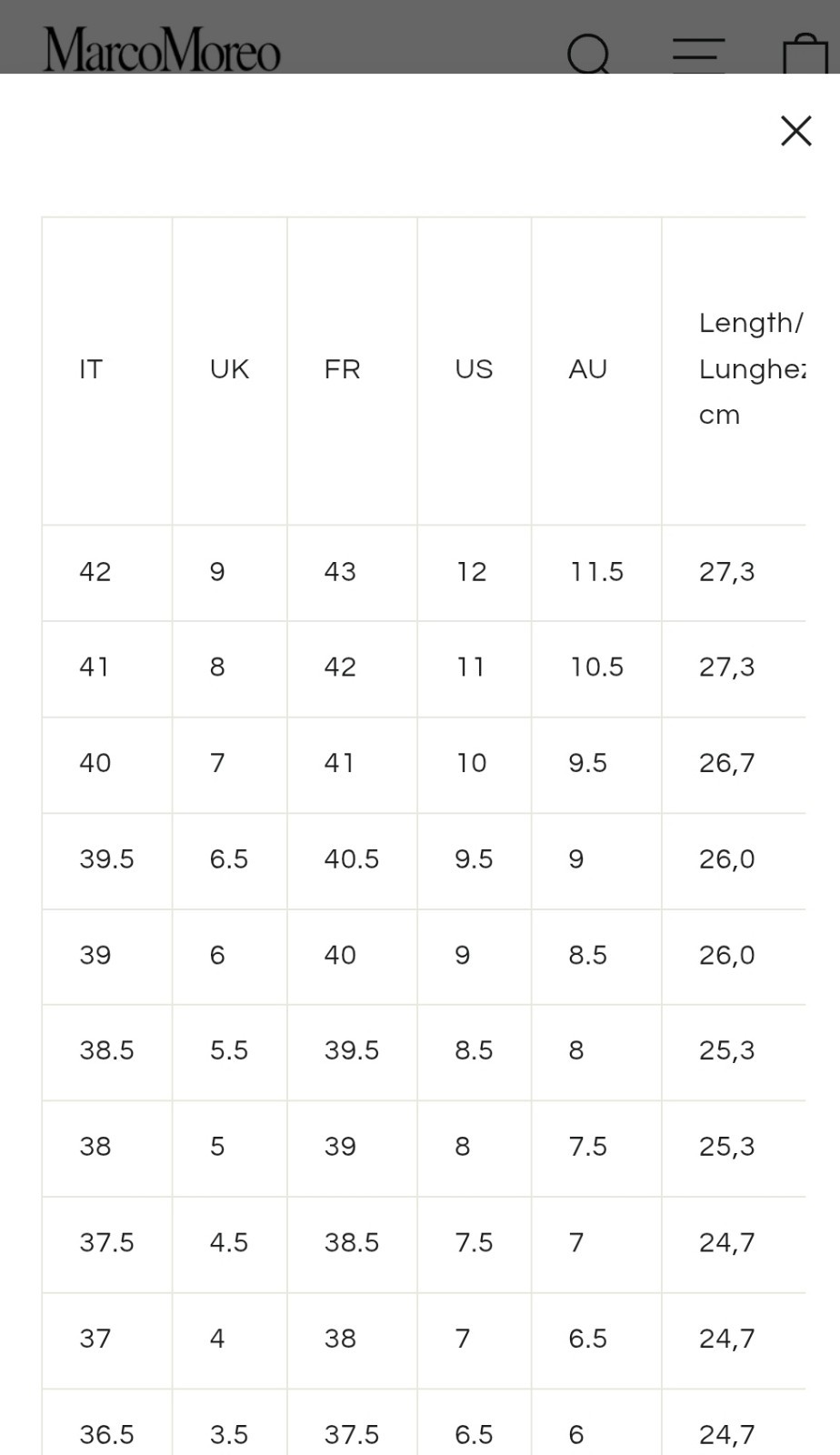The height and width of the screenshot is (1455, 840).
Task: Click UK size 5.5 cell
Action: coord(228,1051)
